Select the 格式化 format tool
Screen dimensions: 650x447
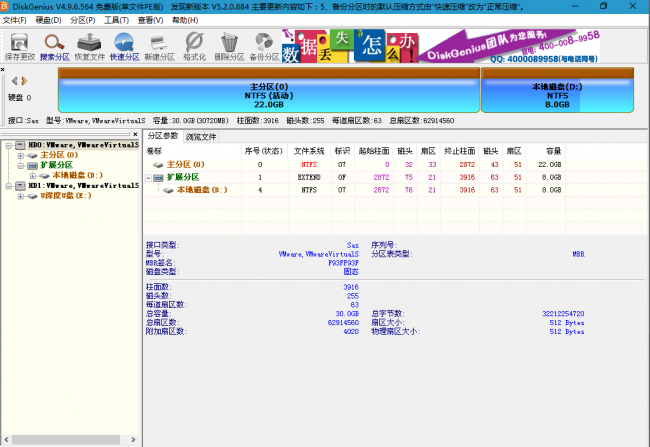(x=194, y=47)
